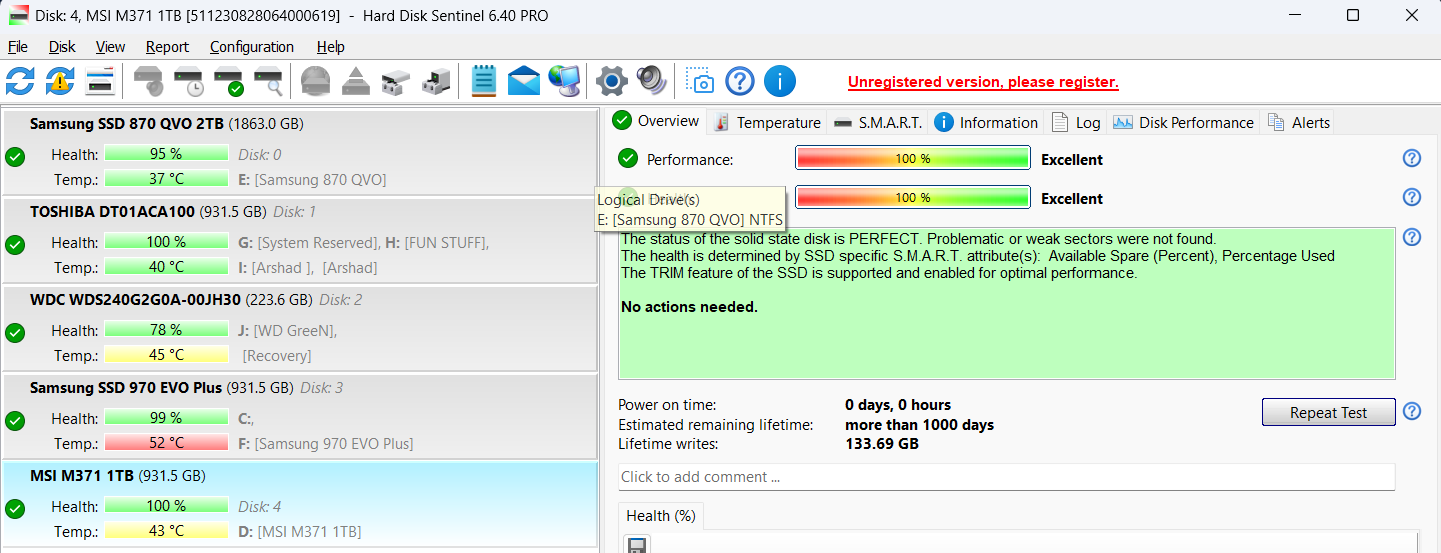1441x553 pixels.
Task: Open the Configuration menu
Action: (x=252, y=47)
